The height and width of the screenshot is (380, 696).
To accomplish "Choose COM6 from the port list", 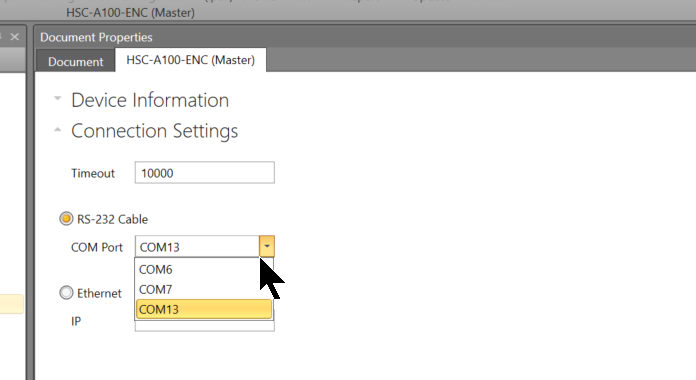I will [x=204, y=269].
